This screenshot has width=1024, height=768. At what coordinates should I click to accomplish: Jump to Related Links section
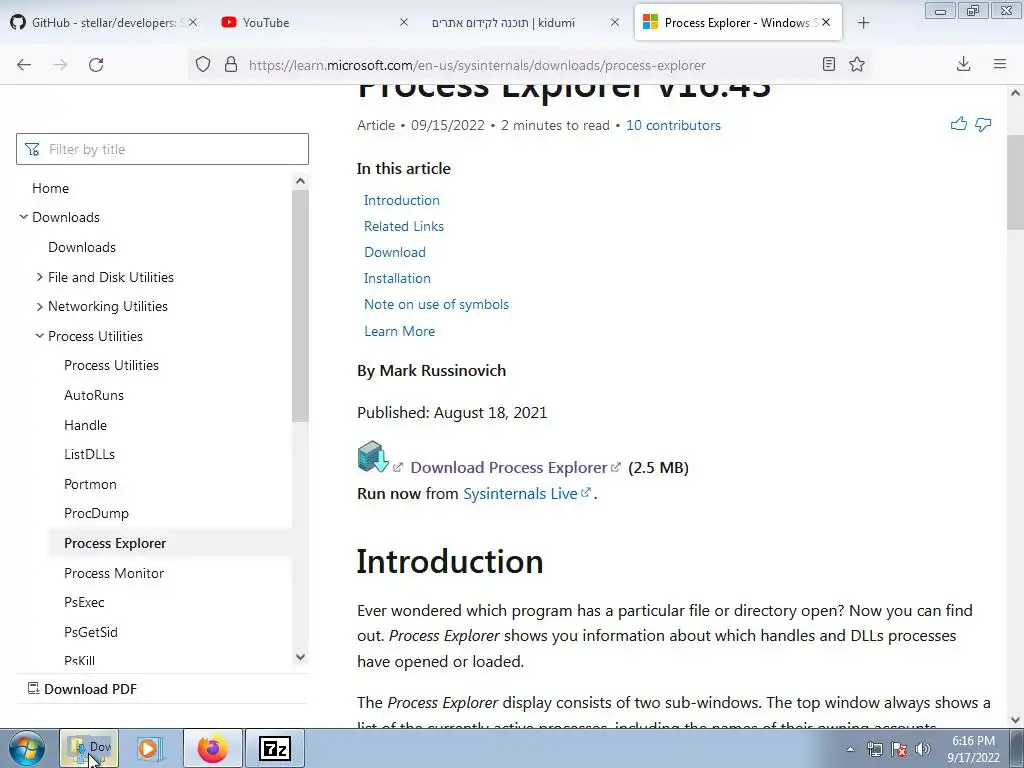click(404, 226)
